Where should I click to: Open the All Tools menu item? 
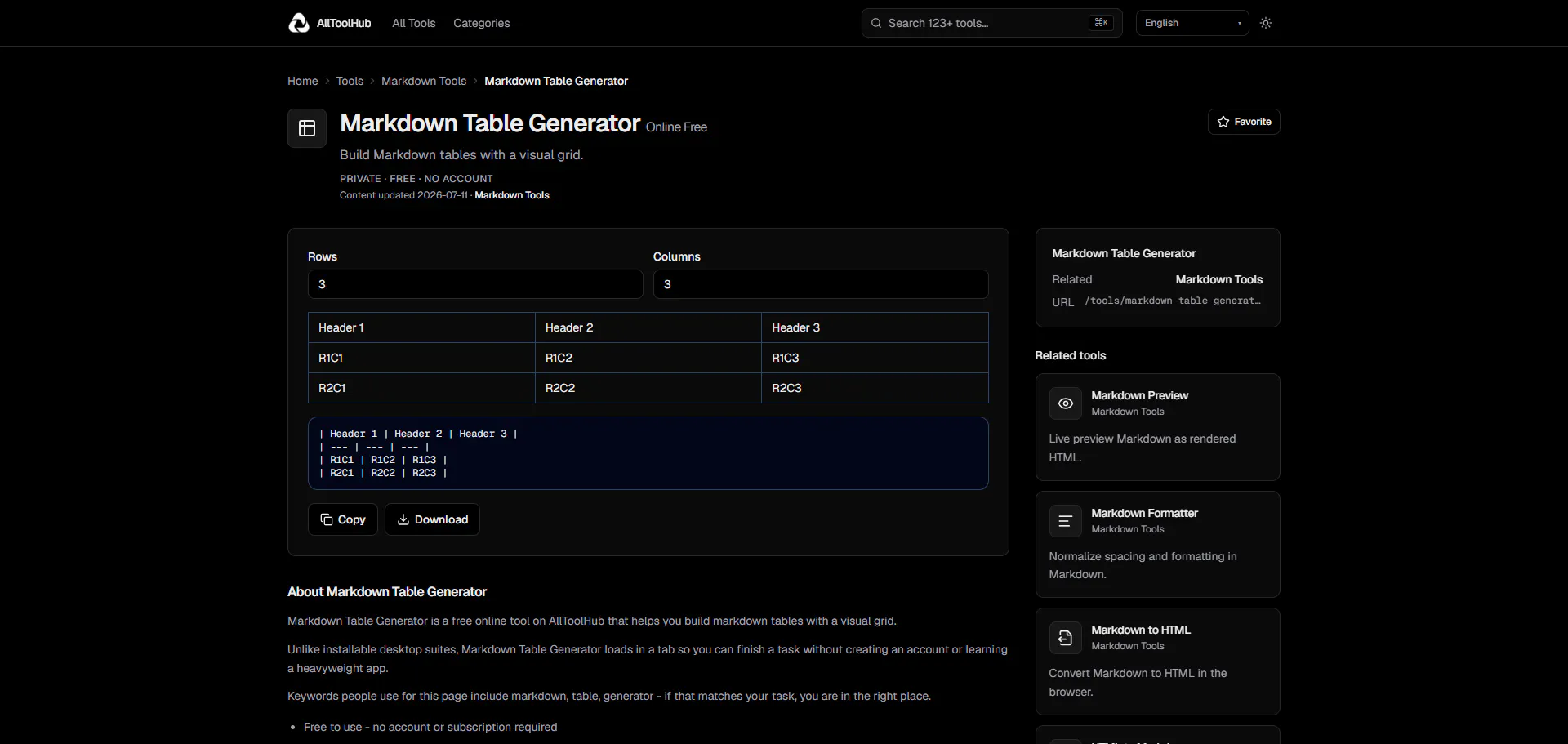coord(414,23)
